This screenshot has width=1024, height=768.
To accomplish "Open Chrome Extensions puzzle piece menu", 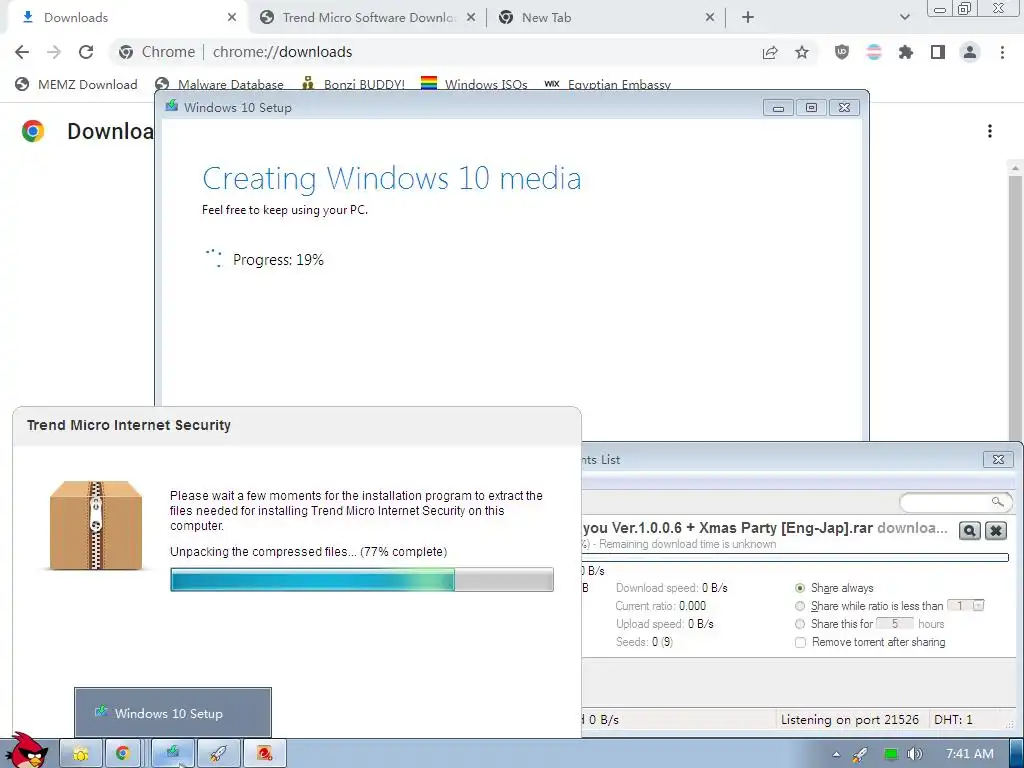I will pyautogui.click(x=906, y=52).
